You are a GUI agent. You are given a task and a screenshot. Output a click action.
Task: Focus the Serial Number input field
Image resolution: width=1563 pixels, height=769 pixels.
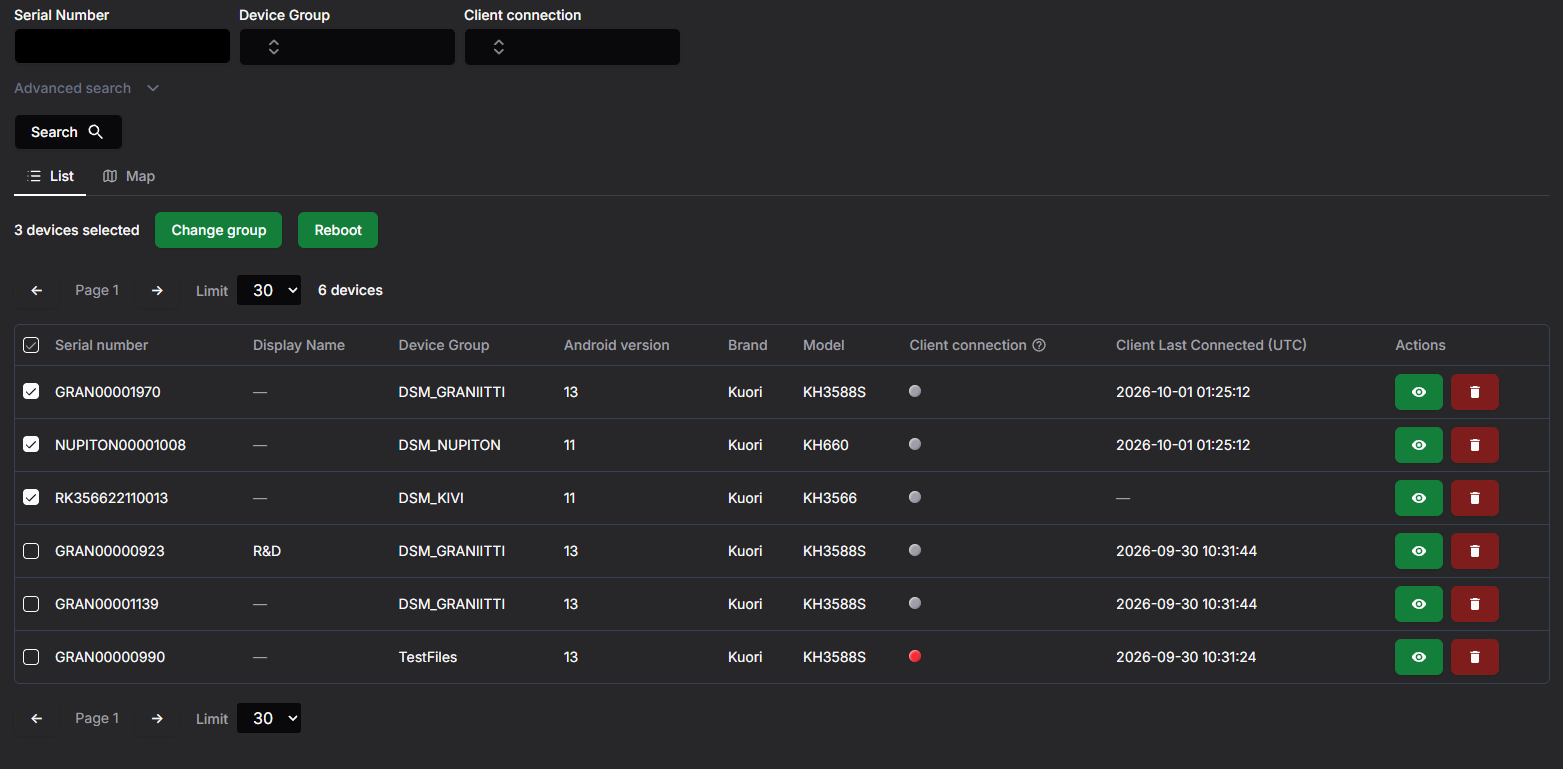(122, 47)
